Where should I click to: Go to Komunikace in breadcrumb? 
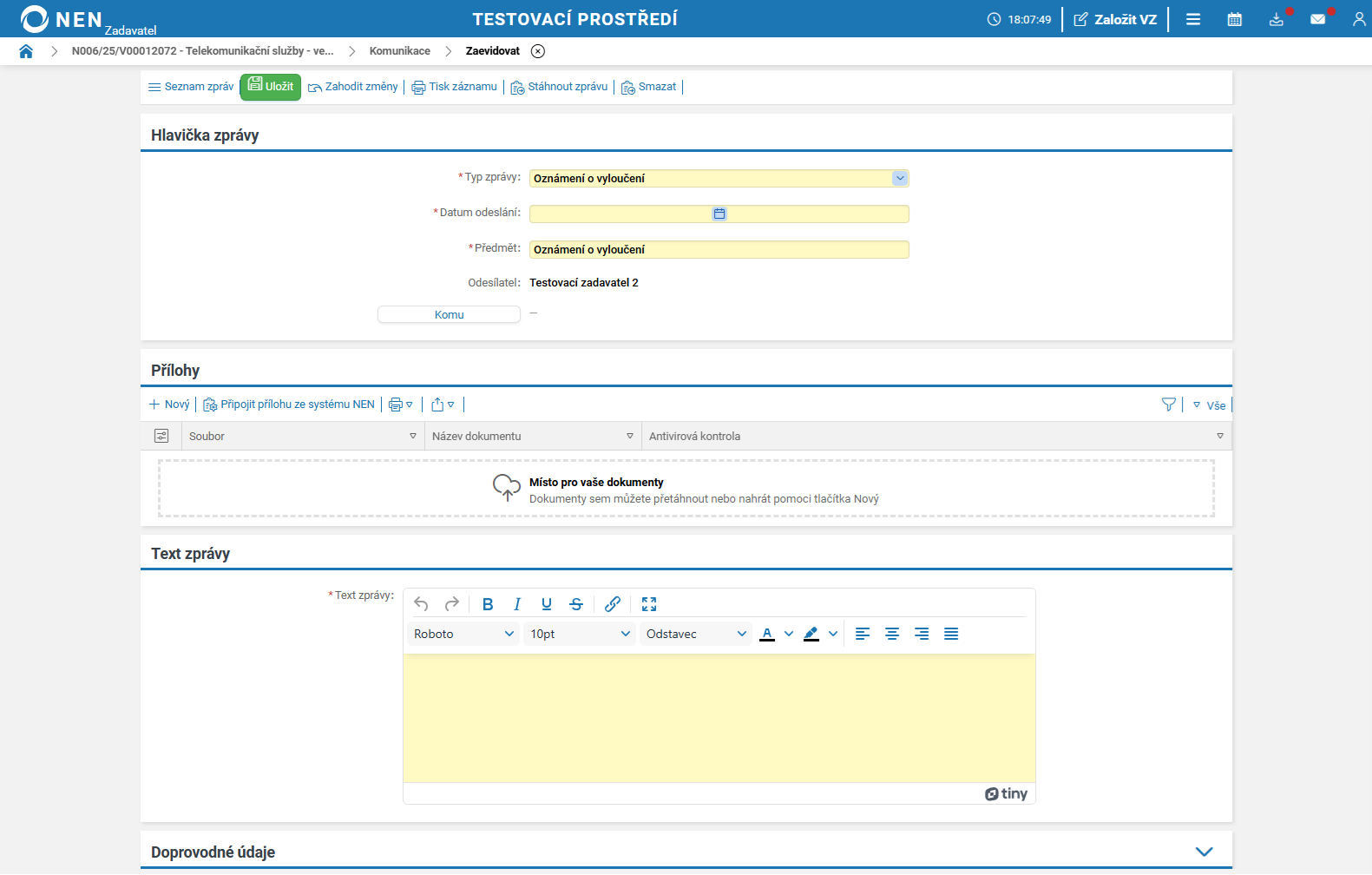[399, 51]
